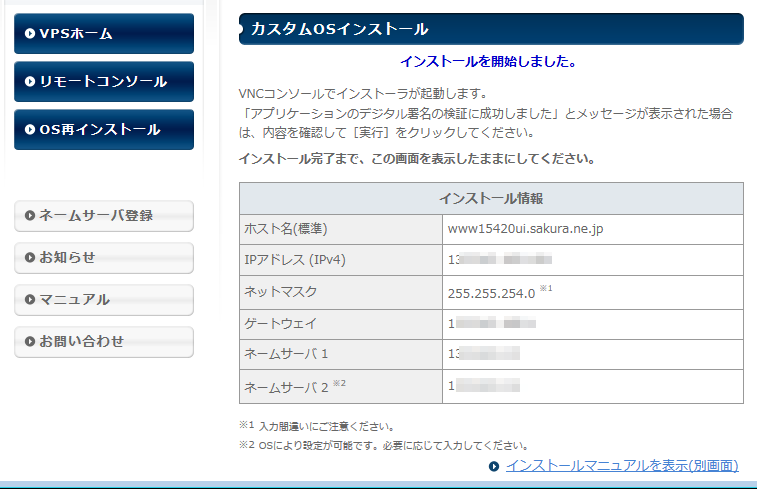The image size is (757, 489).
Task: Click the カスタムOSインストール heading
Action: point(339,29)
